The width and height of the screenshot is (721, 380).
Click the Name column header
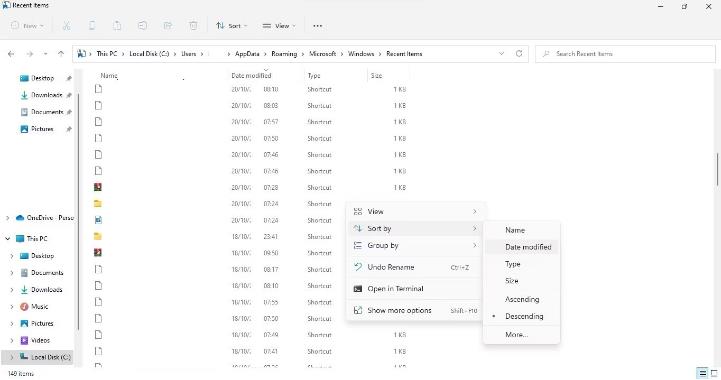click(x=109, y=75)
